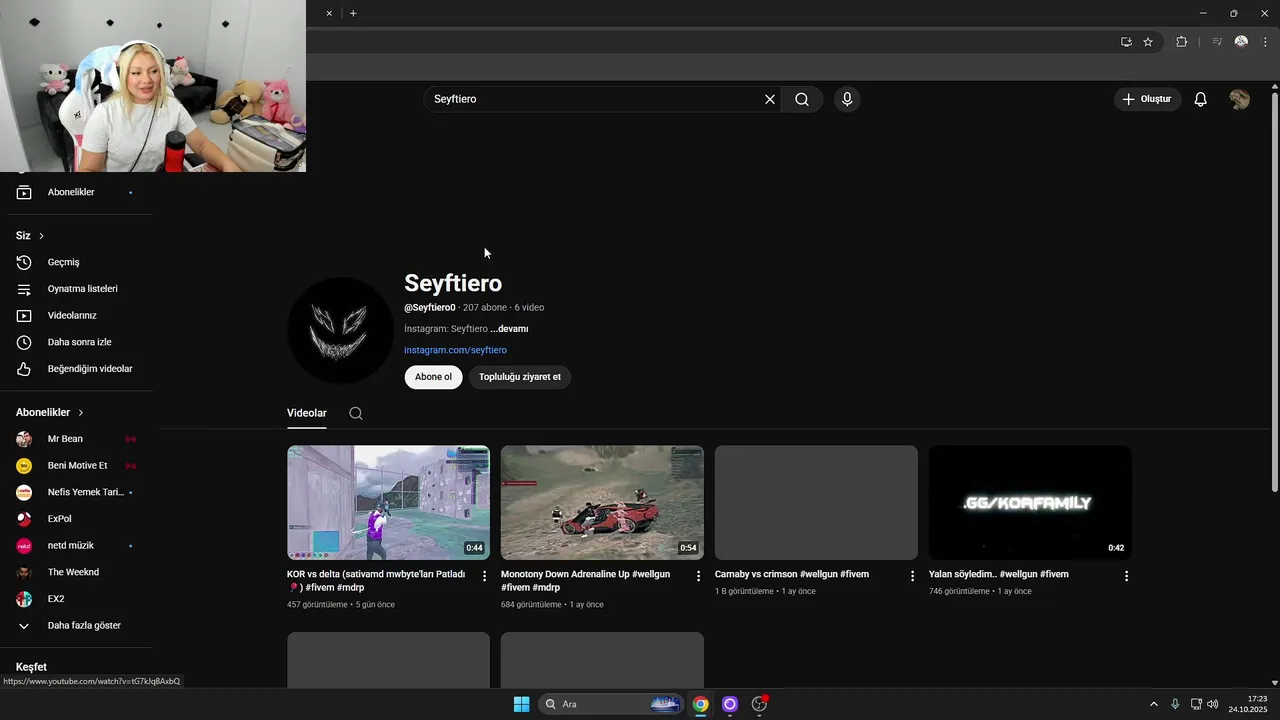Click the page vertical scrollbar
Screen dimensions: 1280x720
tap(1274, 290)
